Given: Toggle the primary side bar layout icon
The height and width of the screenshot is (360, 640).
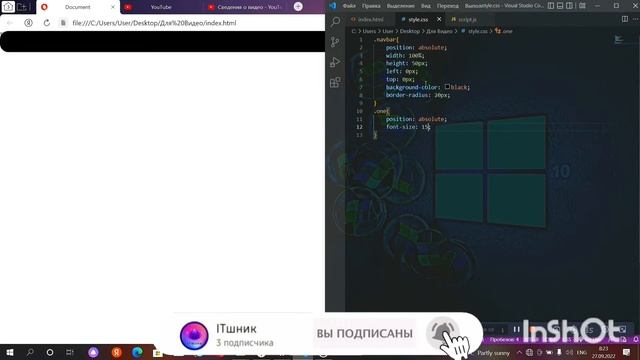Looking at the screenshot, I should [x=551, y=6].
